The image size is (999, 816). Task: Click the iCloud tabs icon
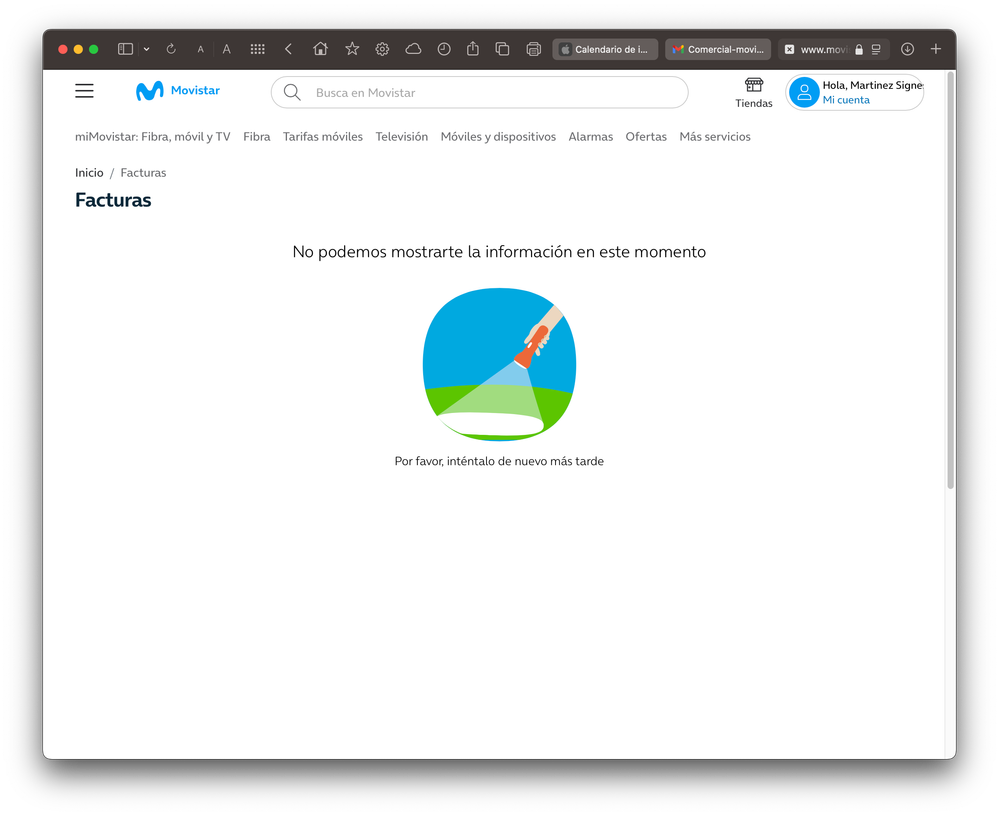point(413,49)
